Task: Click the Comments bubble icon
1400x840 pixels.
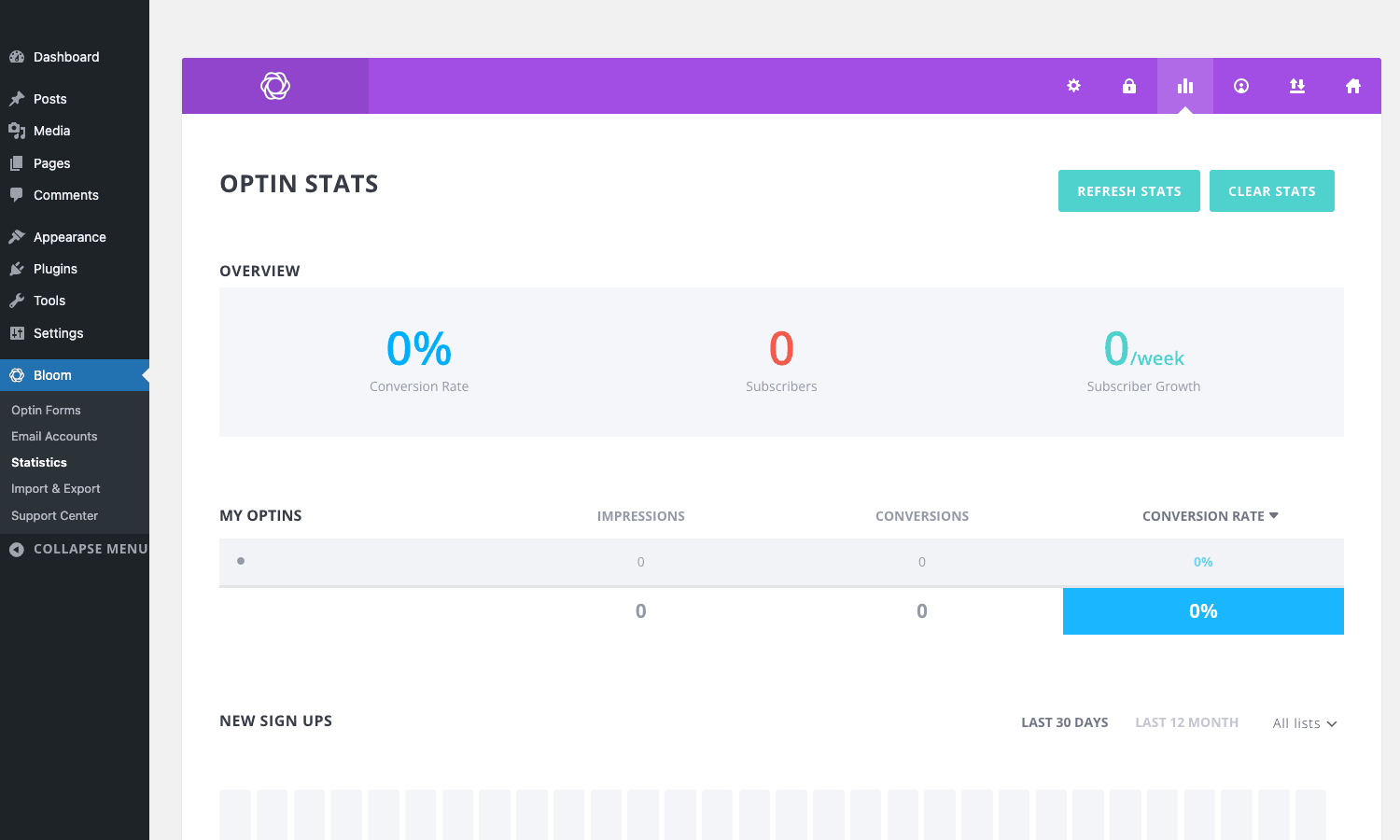Action: coord(17,195)
